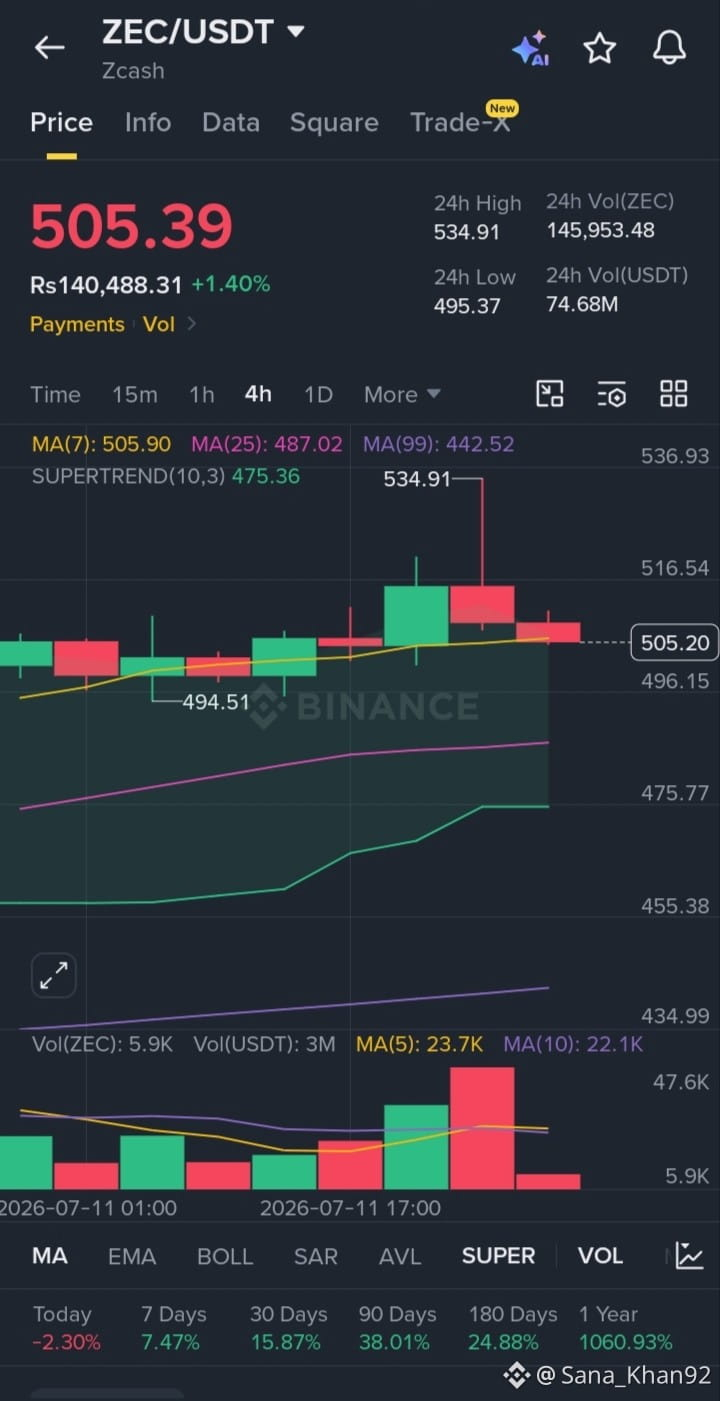Expand Payments Vol tags chevron

192,324
